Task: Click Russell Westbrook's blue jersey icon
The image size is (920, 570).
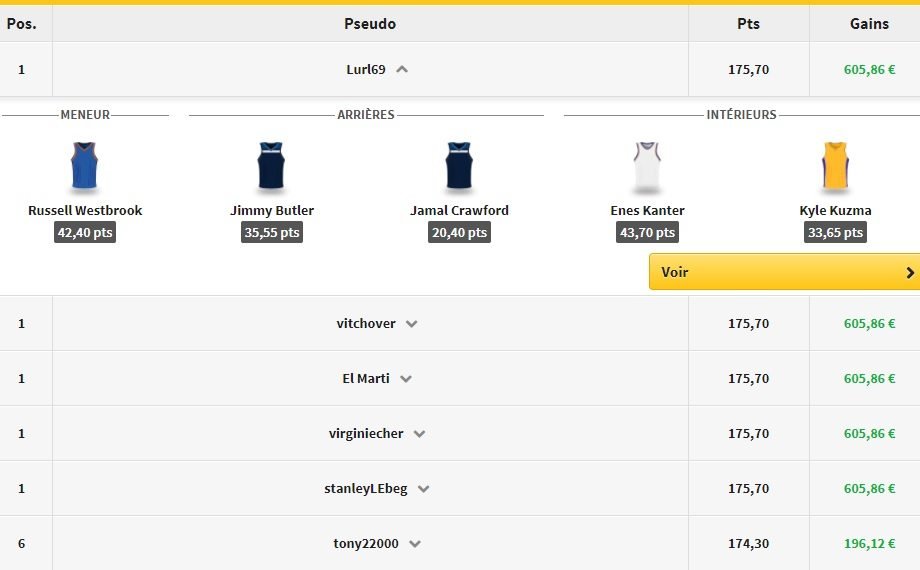Action: click(85, 166)
